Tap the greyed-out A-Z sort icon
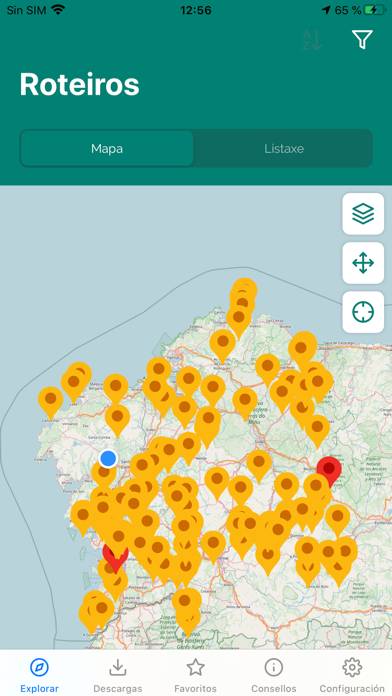 pos(313,40)
